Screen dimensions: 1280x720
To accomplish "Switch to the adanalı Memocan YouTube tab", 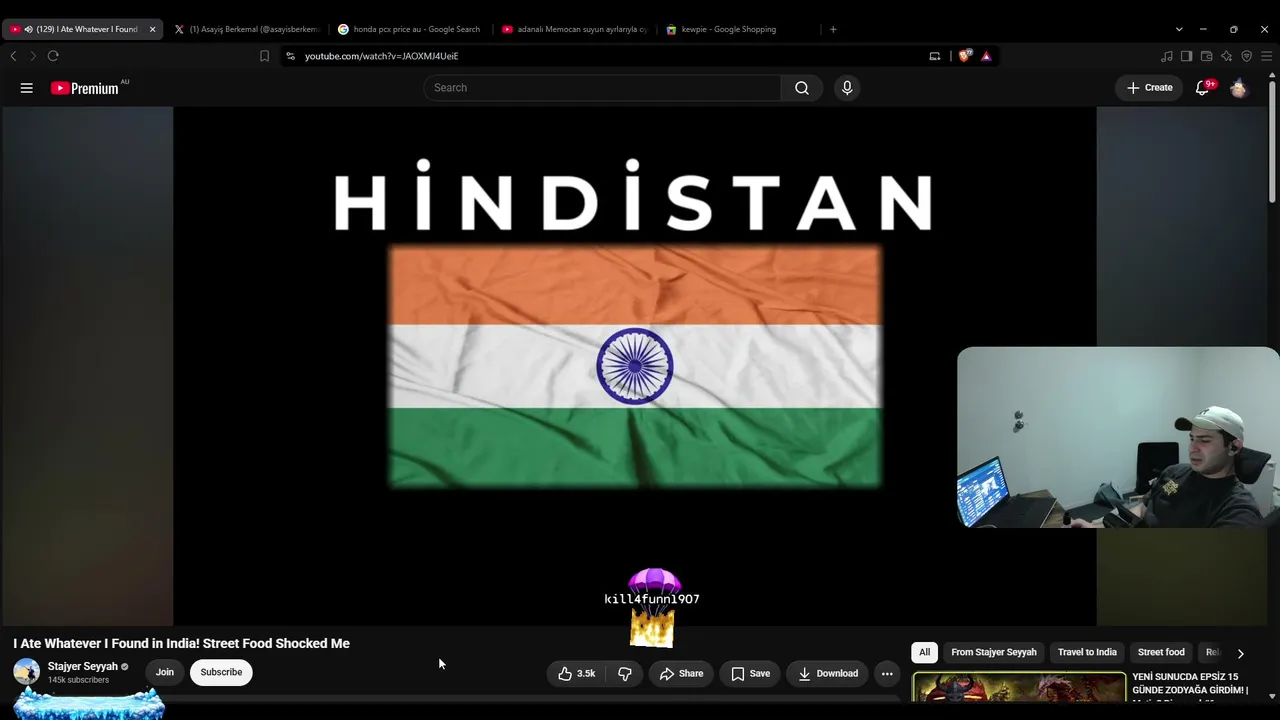I will [574, 29].
